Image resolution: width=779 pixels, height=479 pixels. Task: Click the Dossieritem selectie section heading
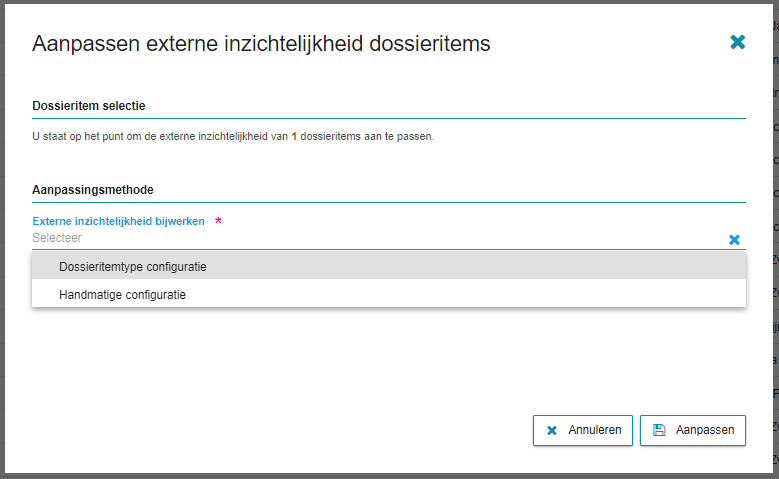[90, 106]
